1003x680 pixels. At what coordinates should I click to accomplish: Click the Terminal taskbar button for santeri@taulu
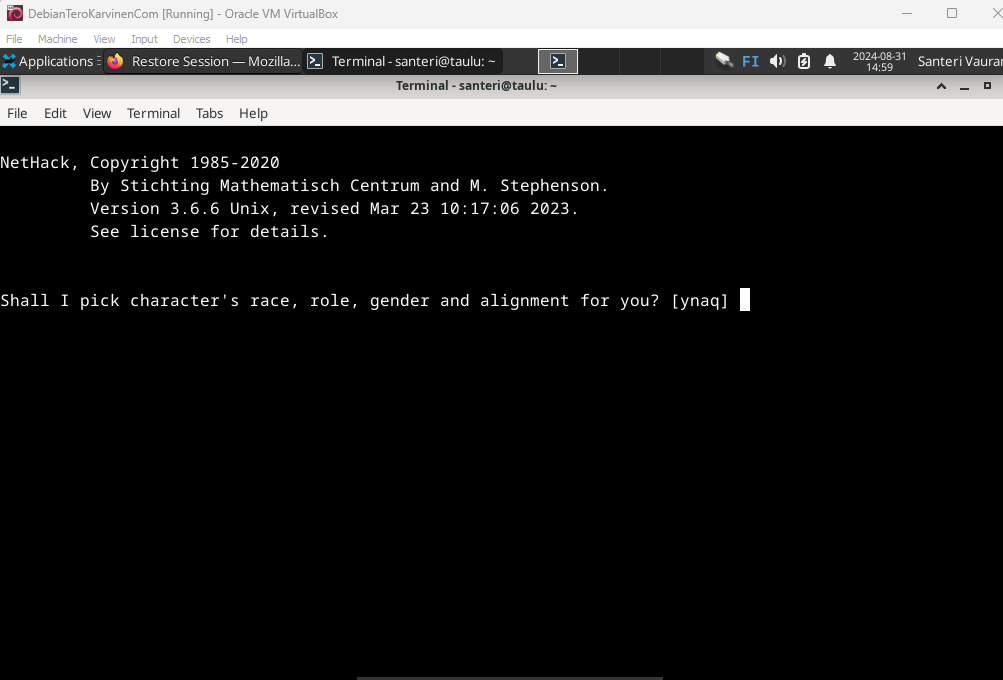pyautogui.click(x=402, y=61)
